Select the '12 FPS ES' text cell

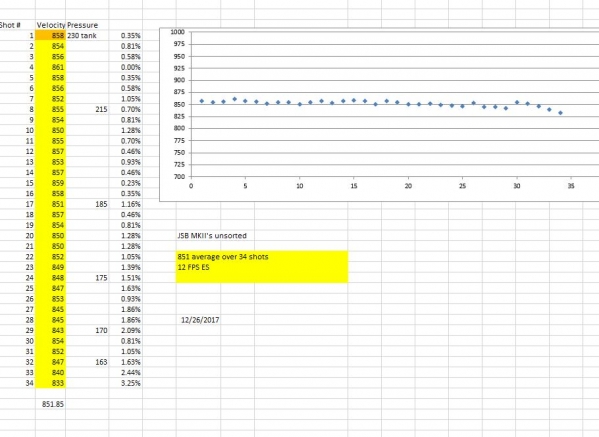193,267
